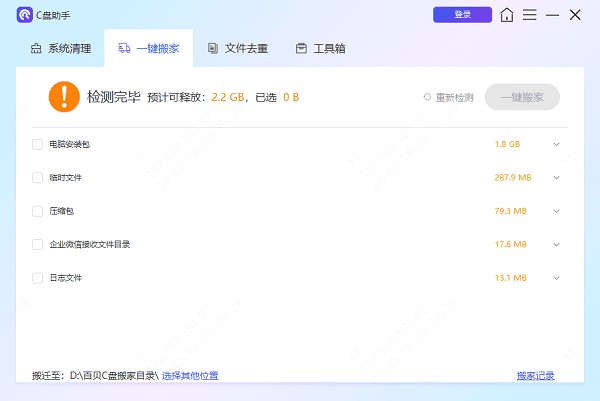Expand the 电脑安装包 row arrow
The width and height of the screenshot is (600, 401).
click(557, 144)
